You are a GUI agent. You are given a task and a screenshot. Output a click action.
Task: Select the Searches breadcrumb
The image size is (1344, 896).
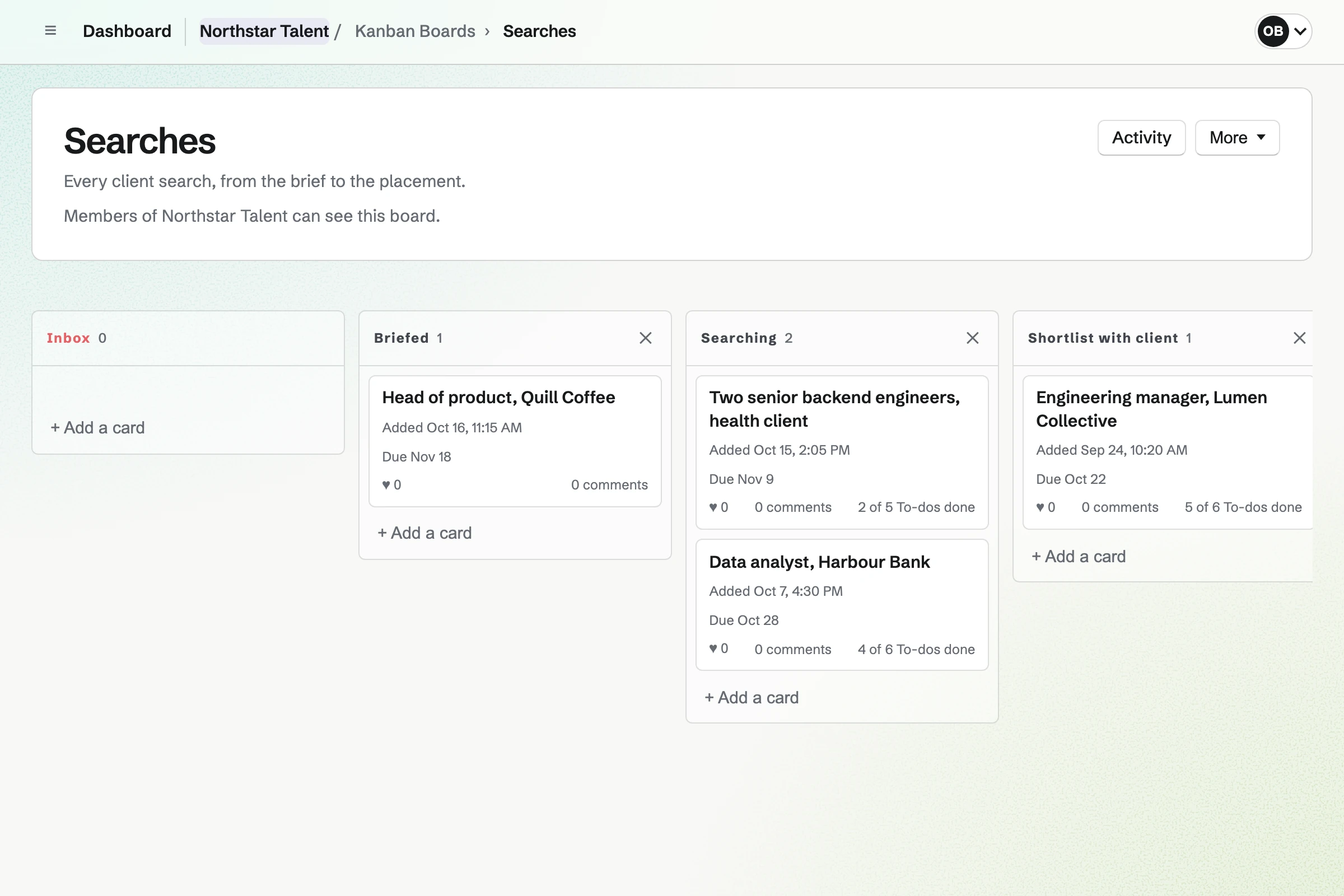click(x=539, y=31)
